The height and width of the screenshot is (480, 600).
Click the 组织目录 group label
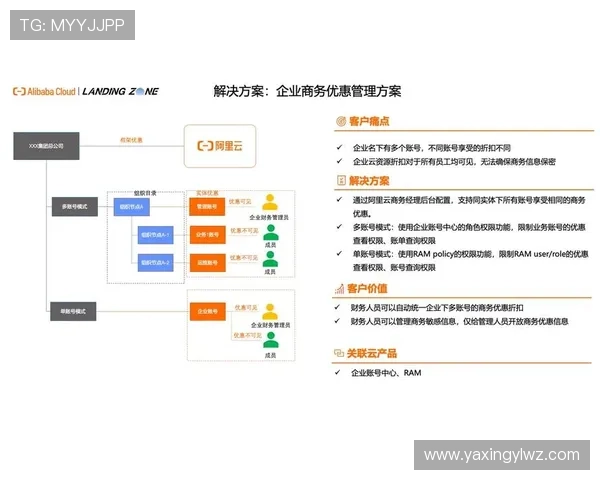(x=145, y=193)
